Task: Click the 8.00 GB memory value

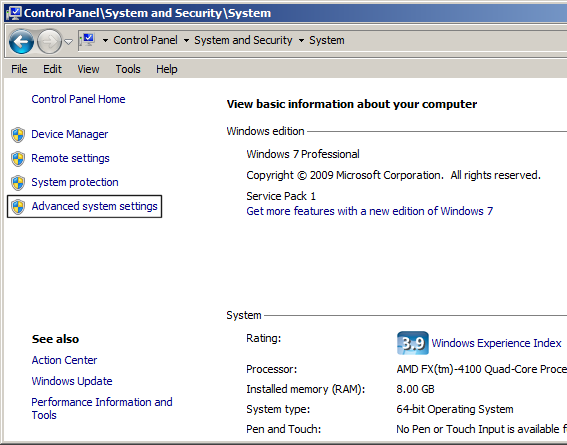Action: pyautogui.click(x=415, y=389)
